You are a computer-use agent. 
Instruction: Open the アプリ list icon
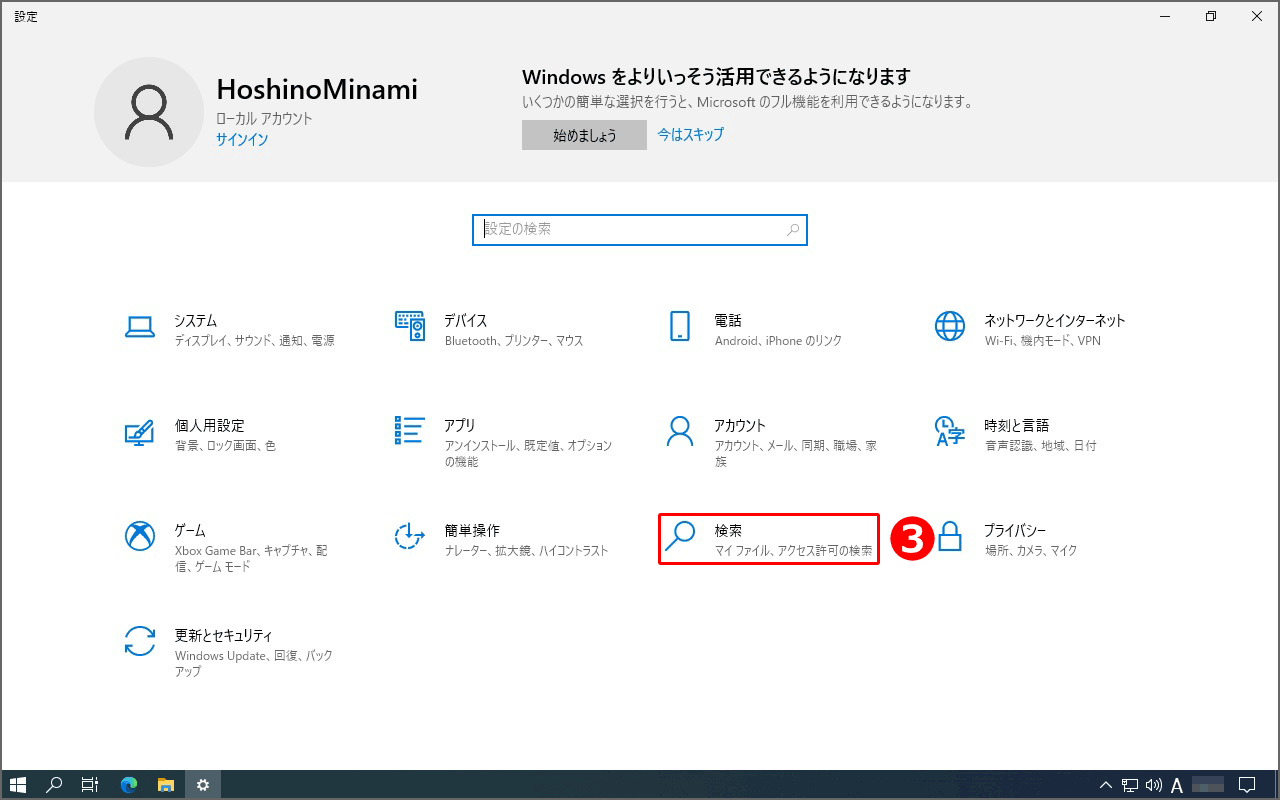(410, 430)
